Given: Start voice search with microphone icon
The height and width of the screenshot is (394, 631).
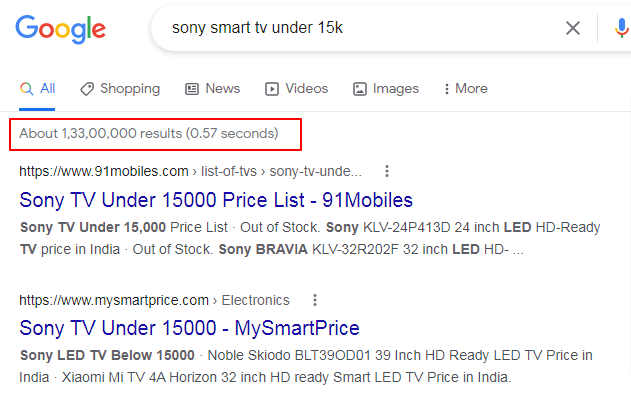Looking at the screenshot, I should click(x=621, y=28).
